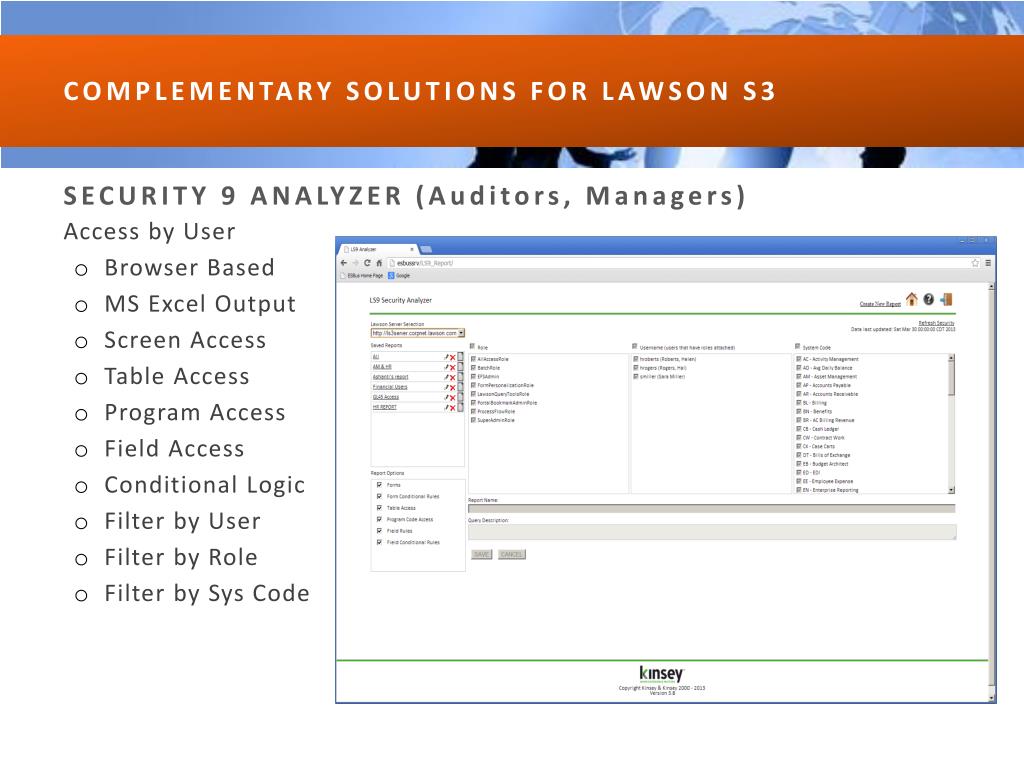Viewport: 1024px width, 768px height.
Task: Edit the ALL saved report with the pencil
Action: 447,357
